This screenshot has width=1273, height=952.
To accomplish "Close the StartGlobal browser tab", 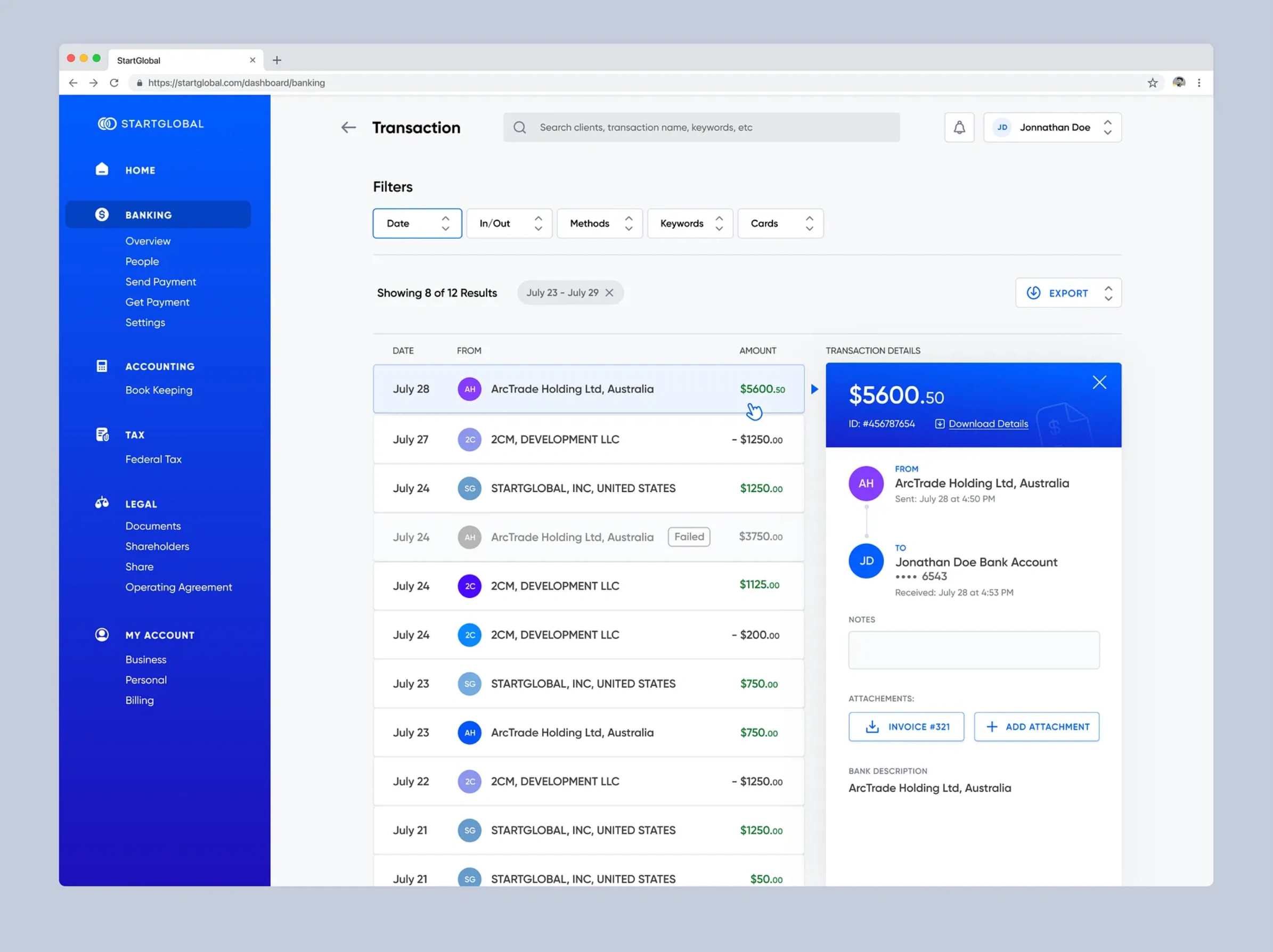I will (252, 60).
